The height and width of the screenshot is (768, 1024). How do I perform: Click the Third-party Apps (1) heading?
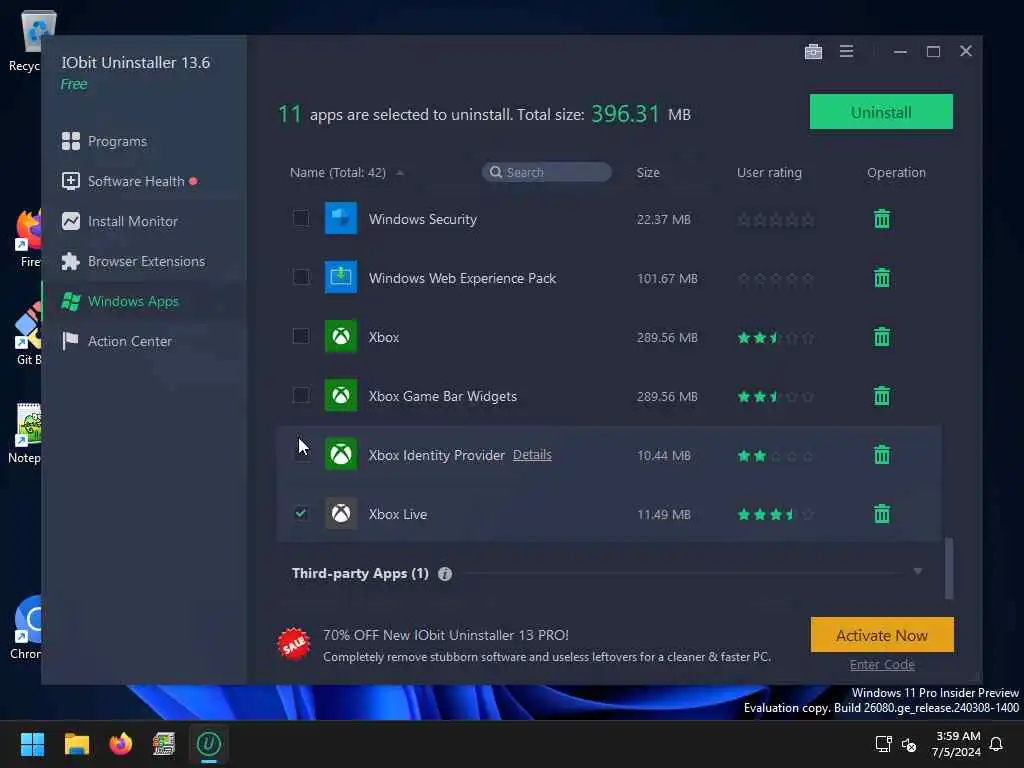pyautogui.click(x=360, y=573)
